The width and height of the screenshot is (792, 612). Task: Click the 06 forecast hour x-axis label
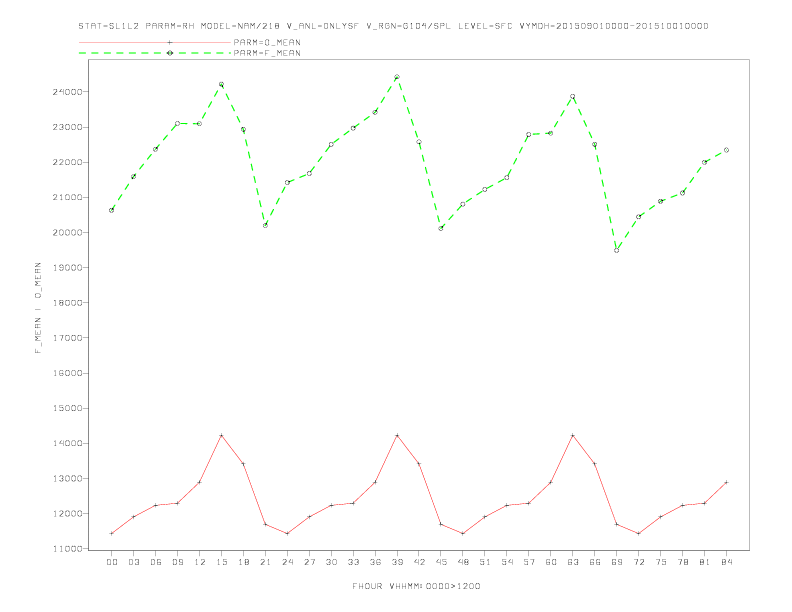tap(156, 562)
